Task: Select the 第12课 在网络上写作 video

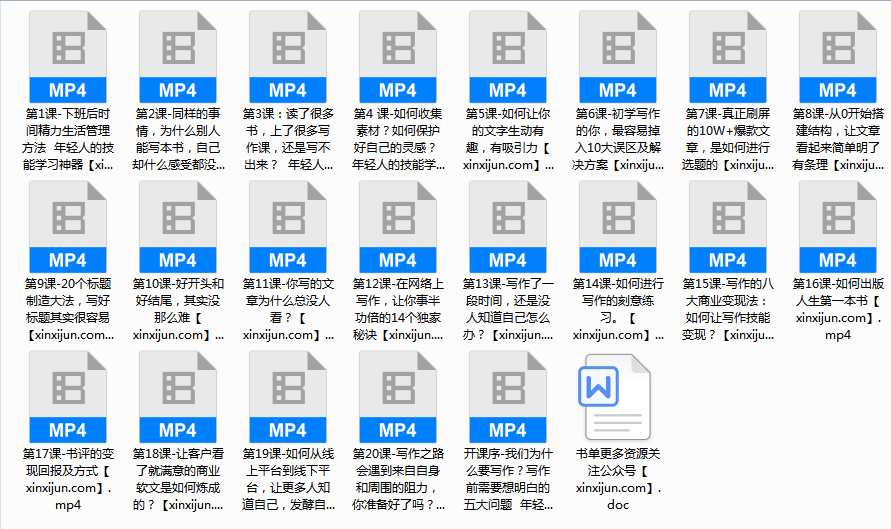Action: point(398,227)
